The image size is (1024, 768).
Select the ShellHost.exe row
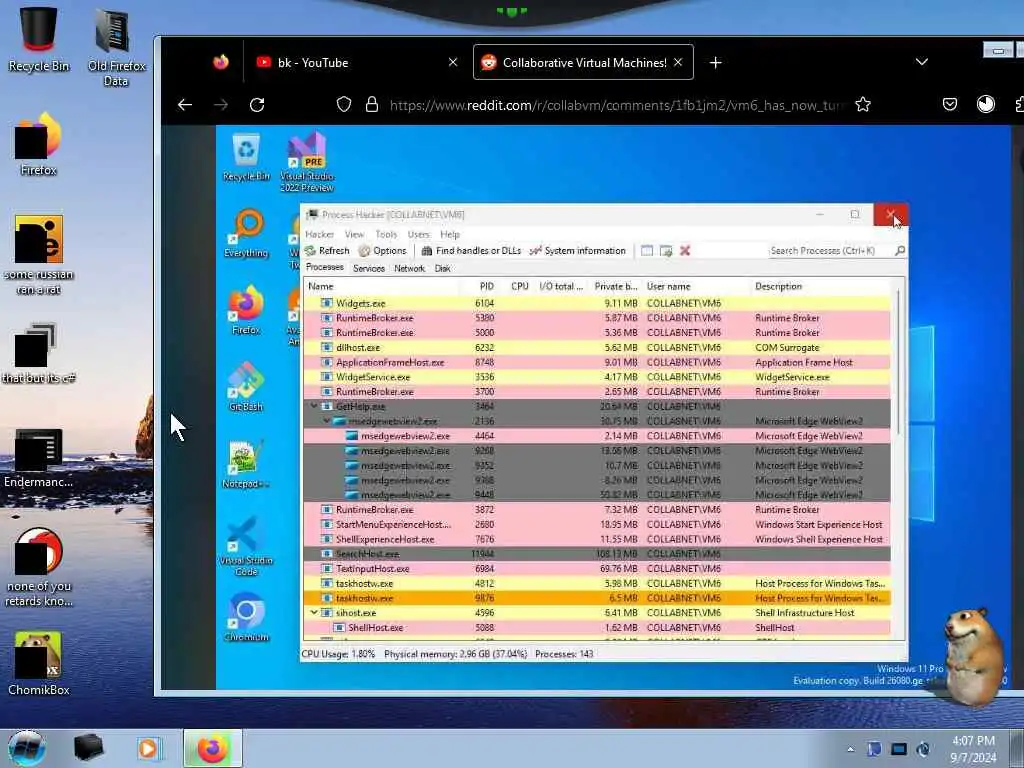click(598, 628)
